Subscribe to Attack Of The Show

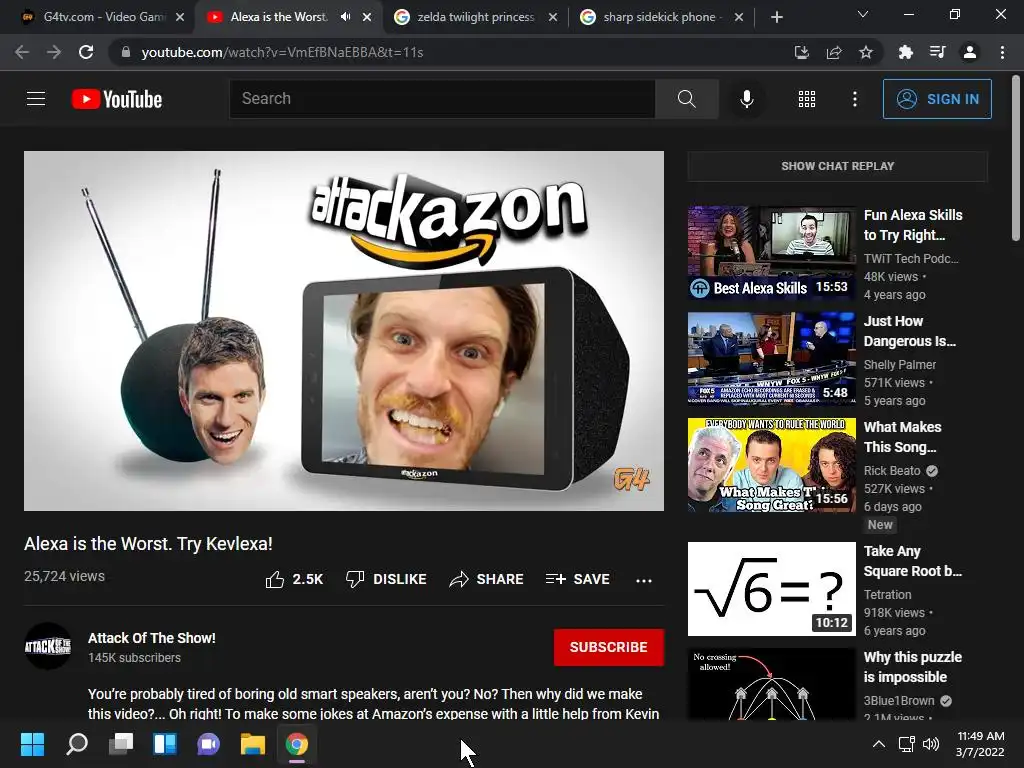[609, 647]
